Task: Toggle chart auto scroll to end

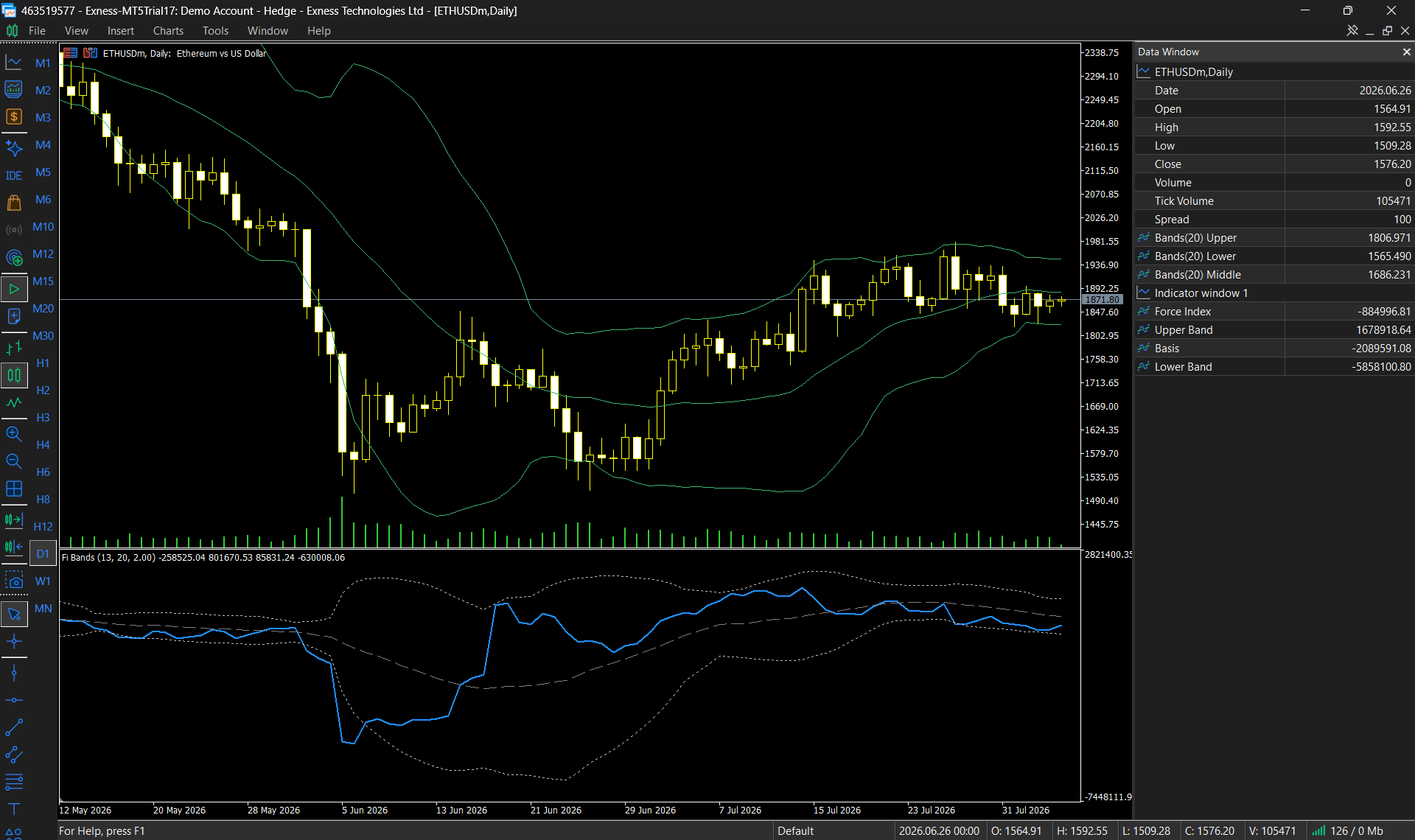Action: [14, 519]
